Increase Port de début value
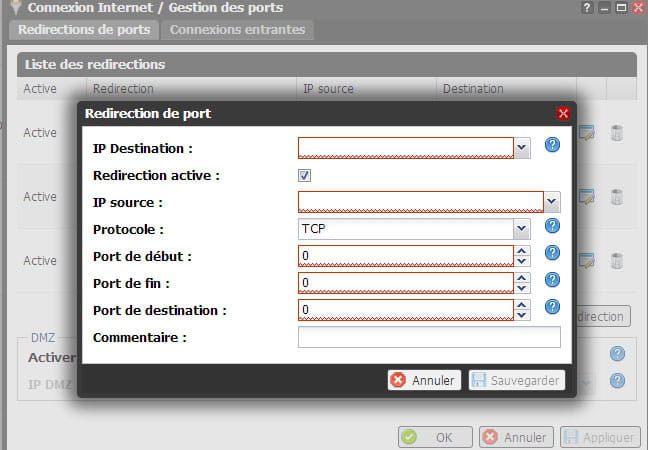Viewport: 648px width, 450px height. click(522, 251)
